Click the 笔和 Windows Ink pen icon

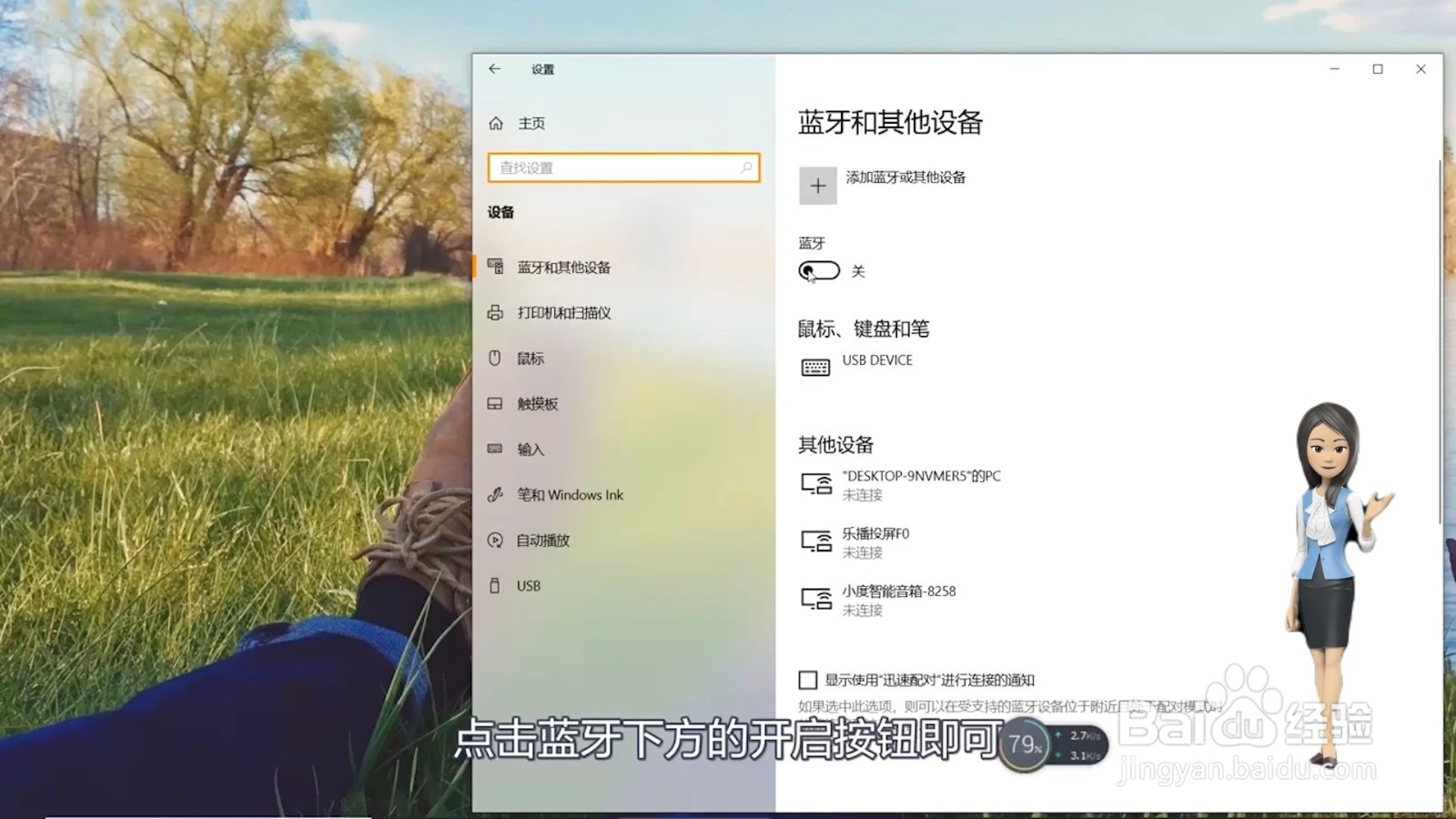tap(495, 494)
